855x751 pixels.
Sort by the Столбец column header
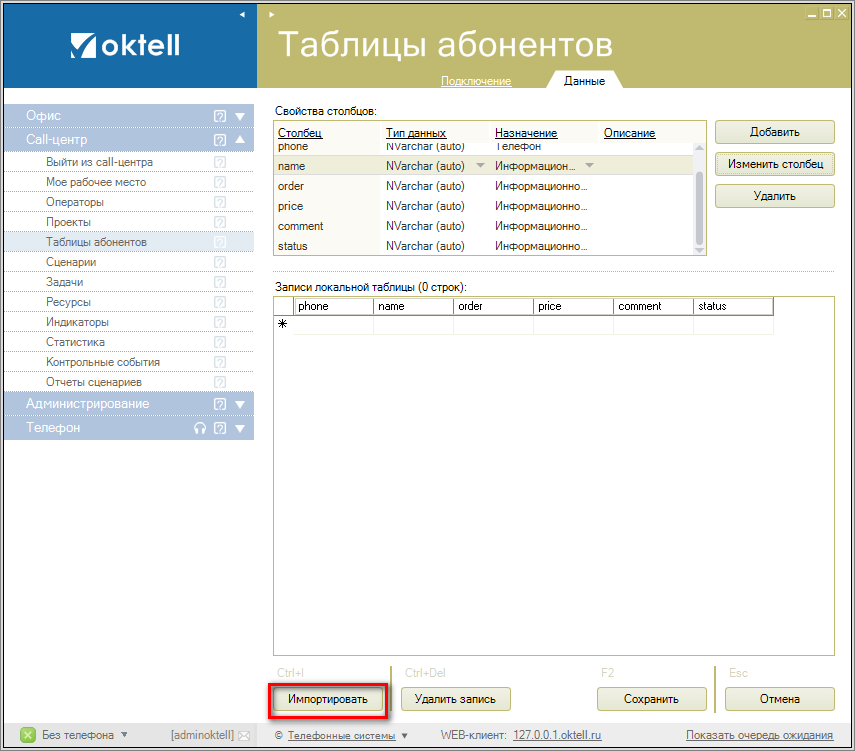point(300,133)
